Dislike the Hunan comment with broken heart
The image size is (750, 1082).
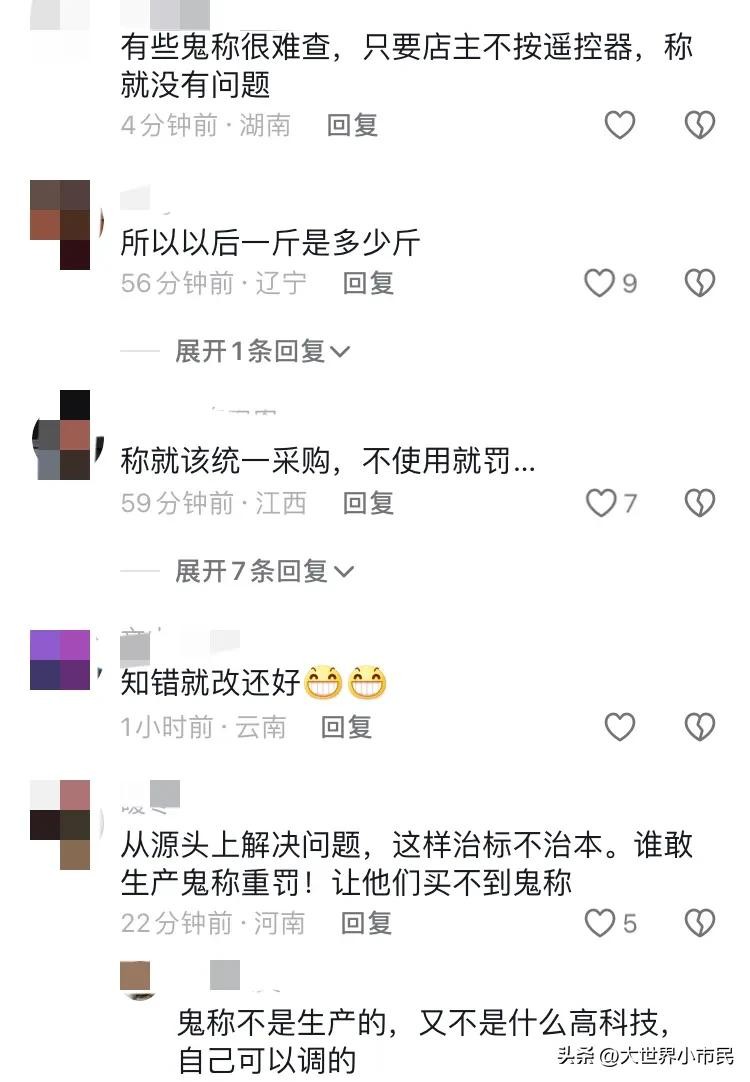(x=700, y=125)
